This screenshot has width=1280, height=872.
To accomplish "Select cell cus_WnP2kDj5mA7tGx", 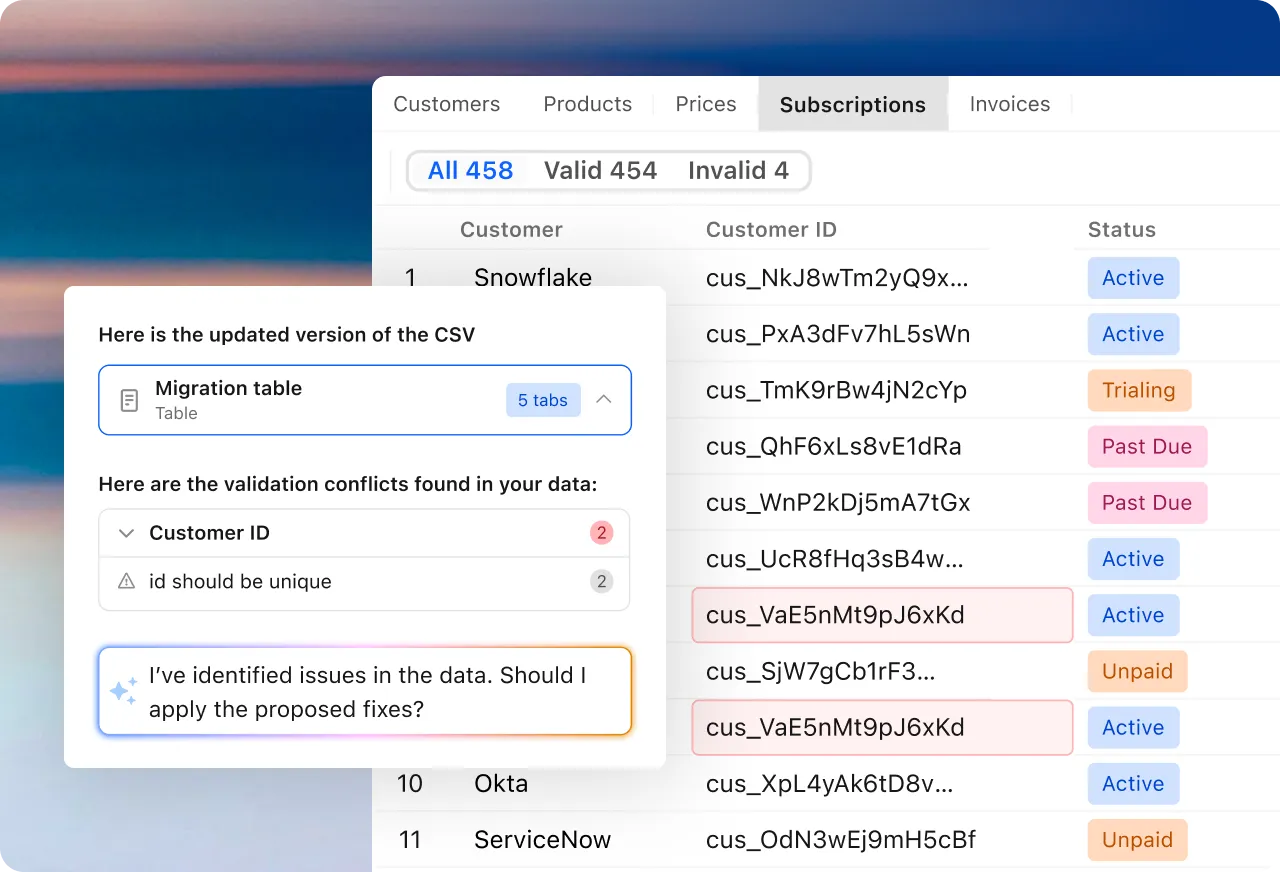I will 838,502.
